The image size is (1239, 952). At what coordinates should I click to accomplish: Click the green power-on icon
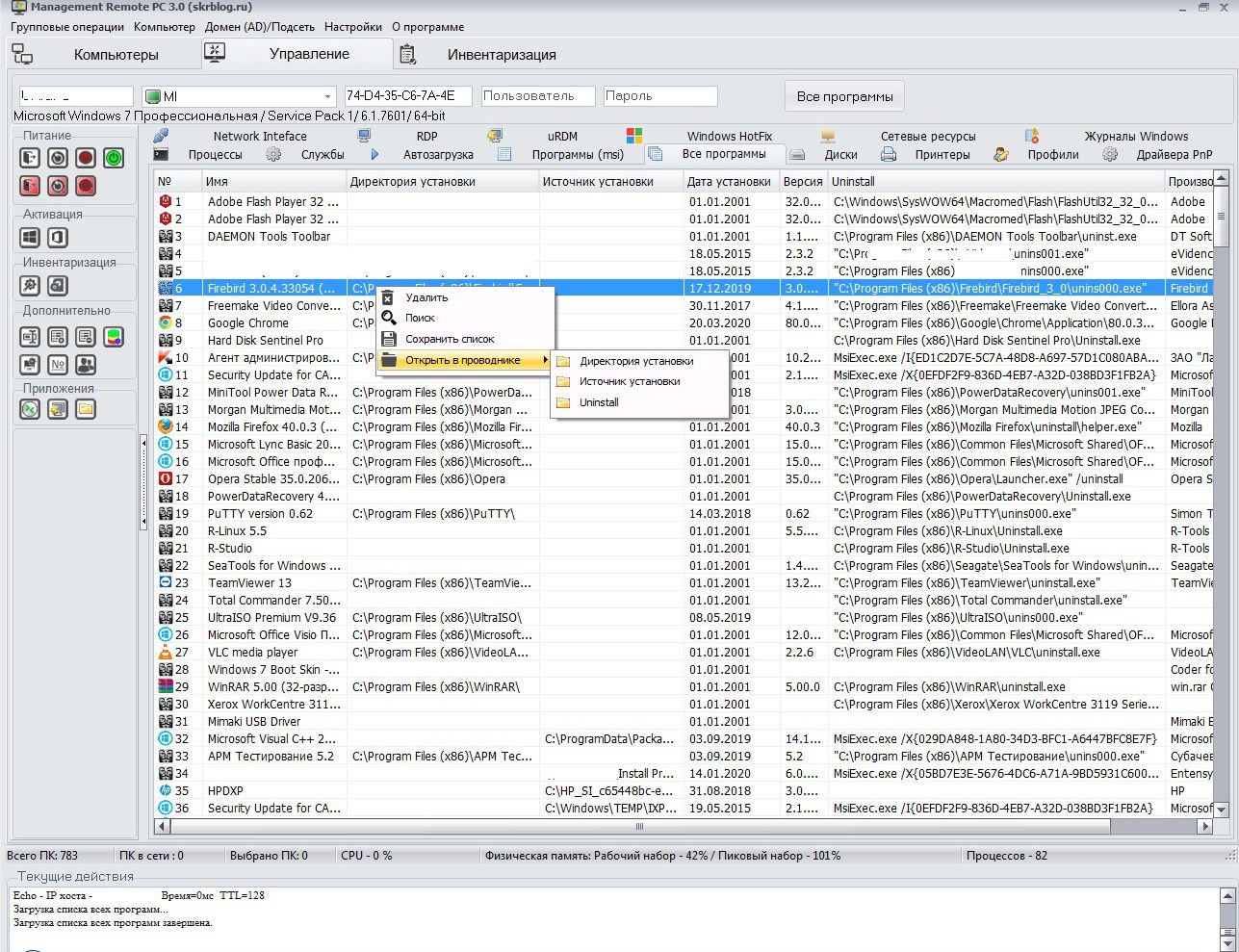coord(114,158)
